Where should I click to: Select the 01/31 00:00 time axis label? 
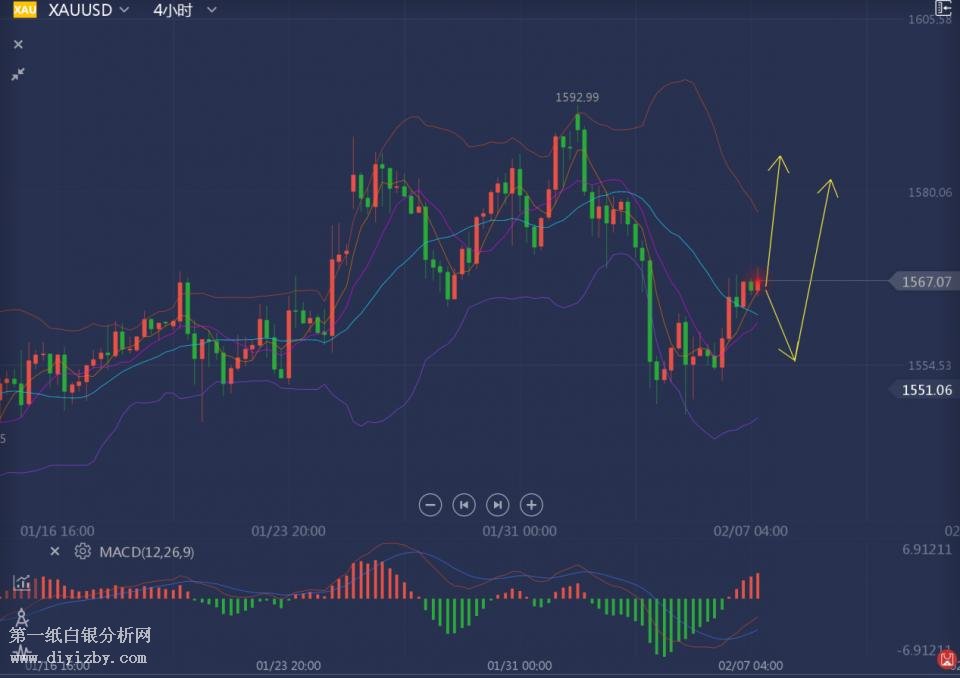(x=519, y=531)
